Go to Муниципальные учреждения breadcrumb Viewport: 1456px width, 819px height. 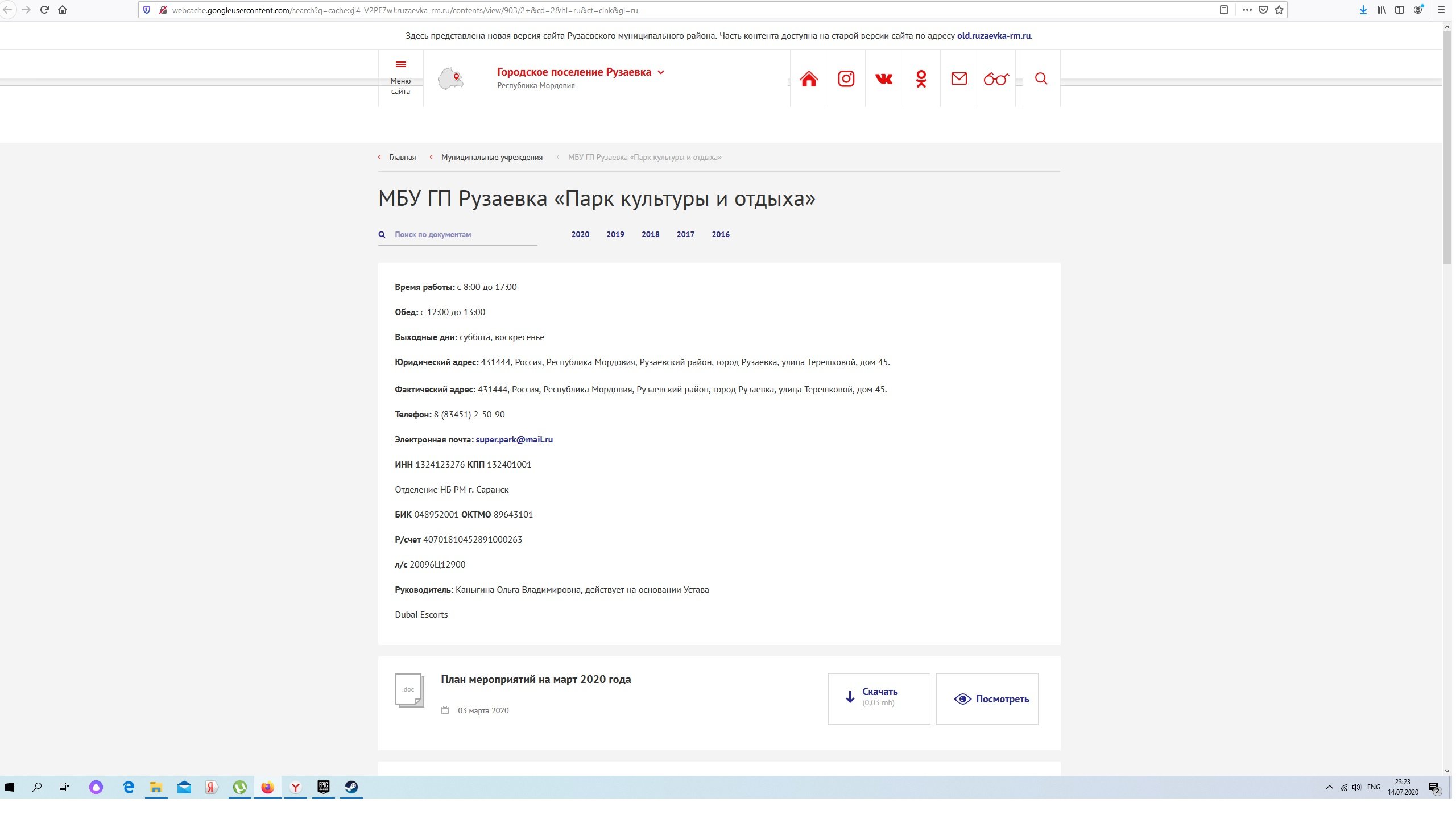tap(492, 158)
